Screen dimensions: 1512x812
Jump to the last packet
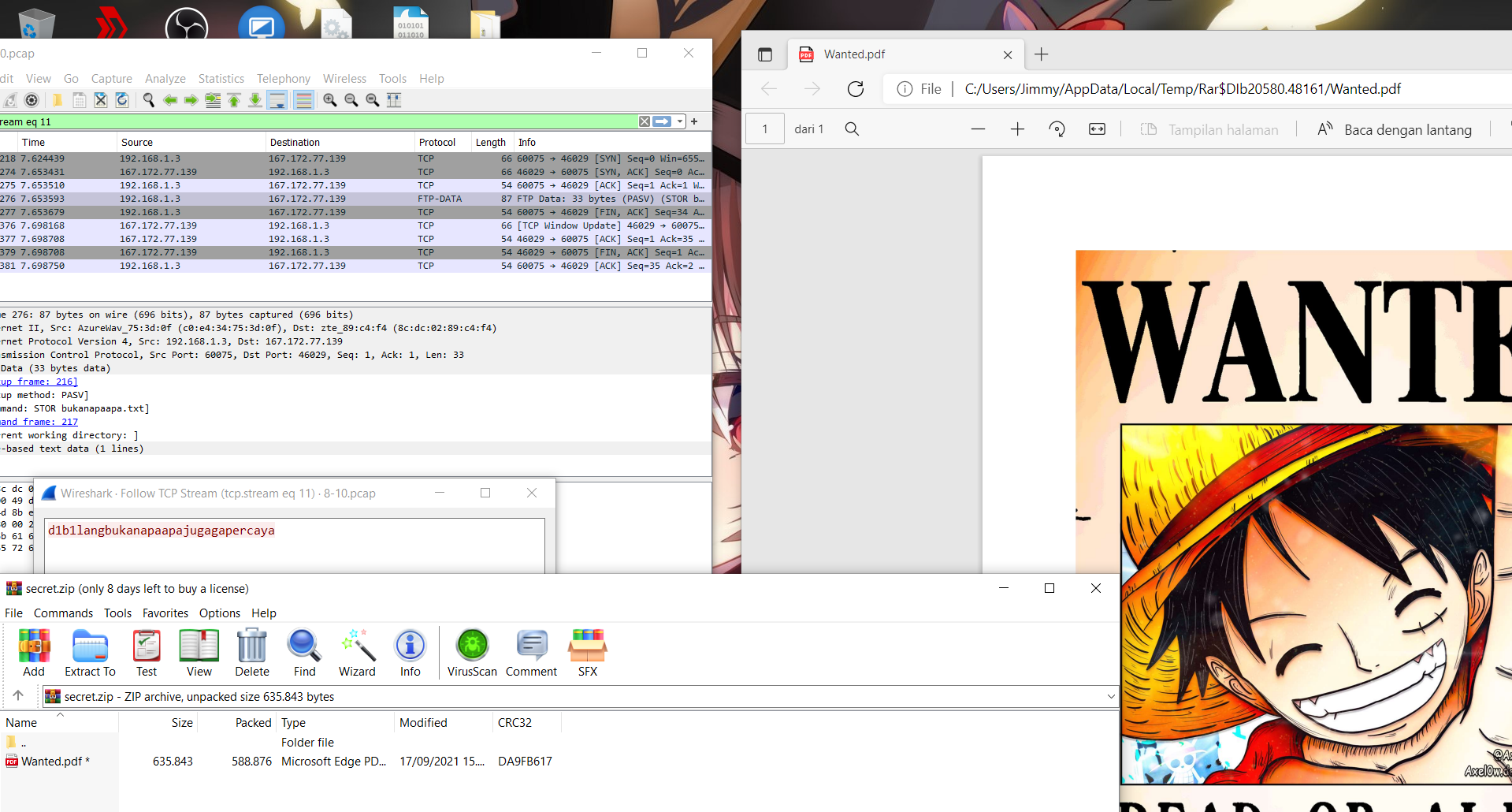tap(255, 100)
